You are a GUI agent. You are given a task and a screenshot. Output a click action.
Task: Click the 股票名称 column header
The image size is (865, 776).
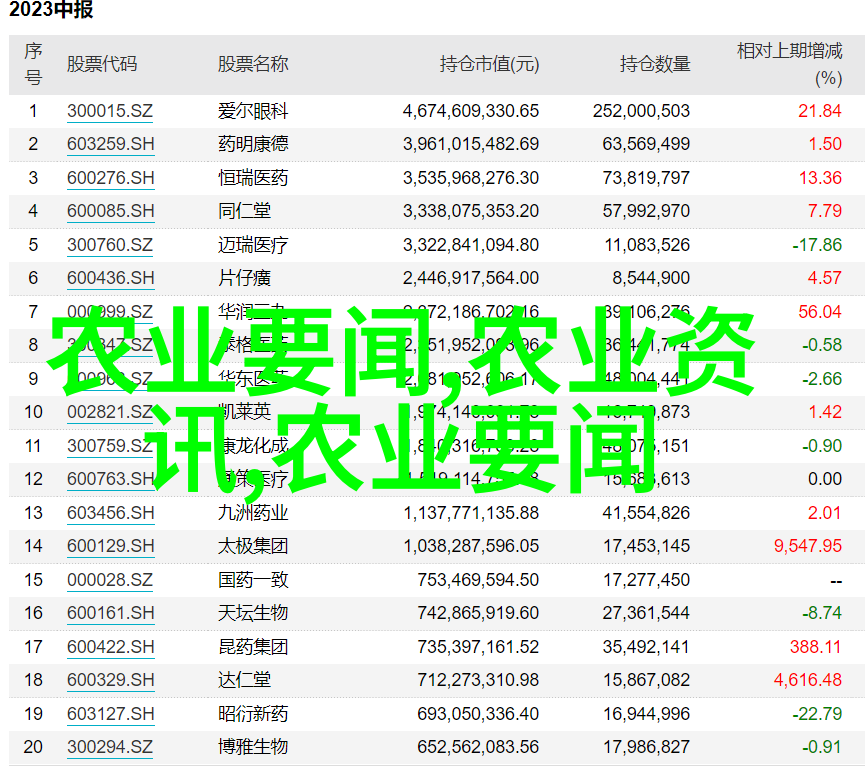point(253,64)
